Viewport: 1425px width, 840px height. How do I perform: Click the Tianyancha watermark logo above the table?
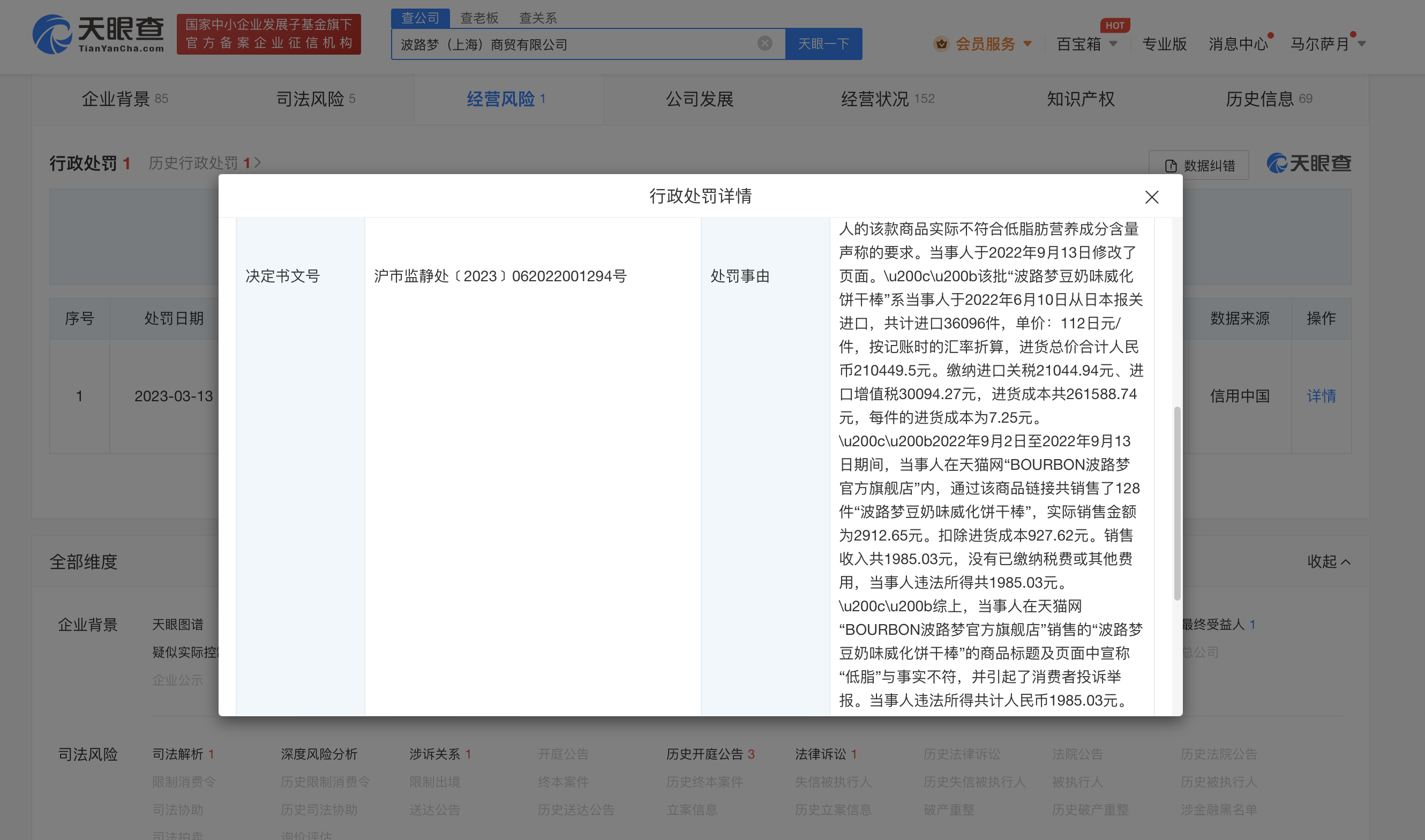click(1308, 163)
